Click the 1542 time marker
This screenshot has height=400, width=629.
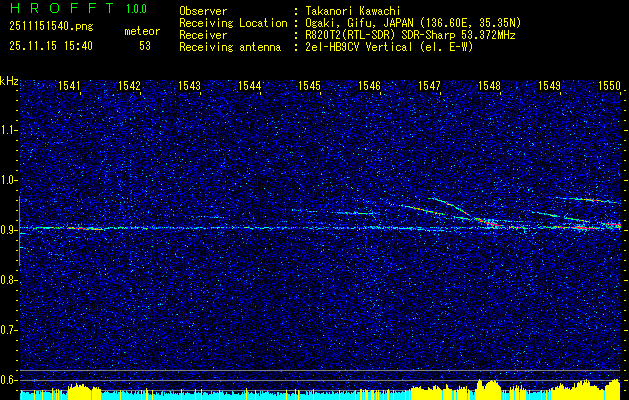click(x=130, y=85)
